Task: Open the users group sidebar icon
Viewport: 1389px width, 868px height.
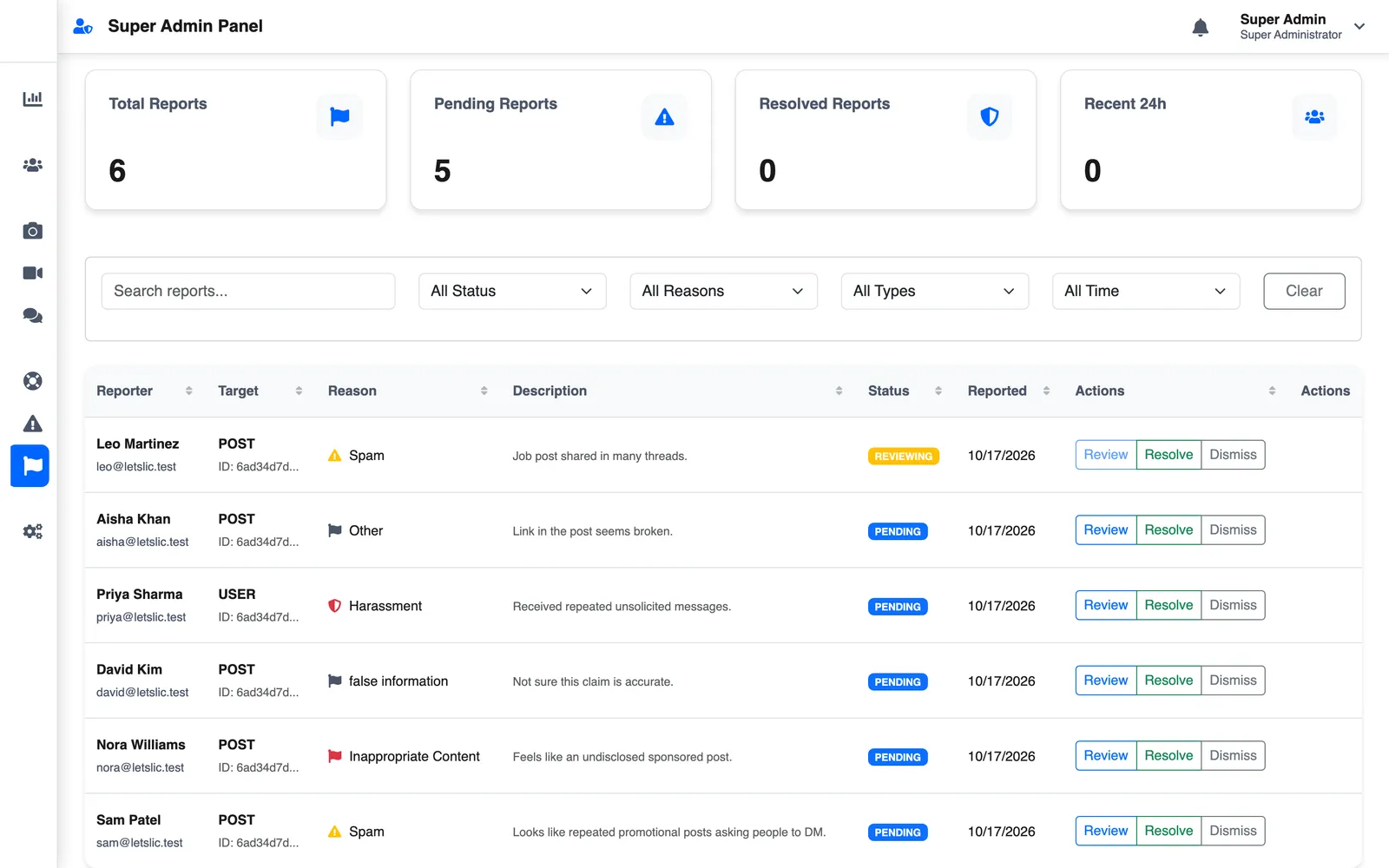Action: (x=32, y=165)
